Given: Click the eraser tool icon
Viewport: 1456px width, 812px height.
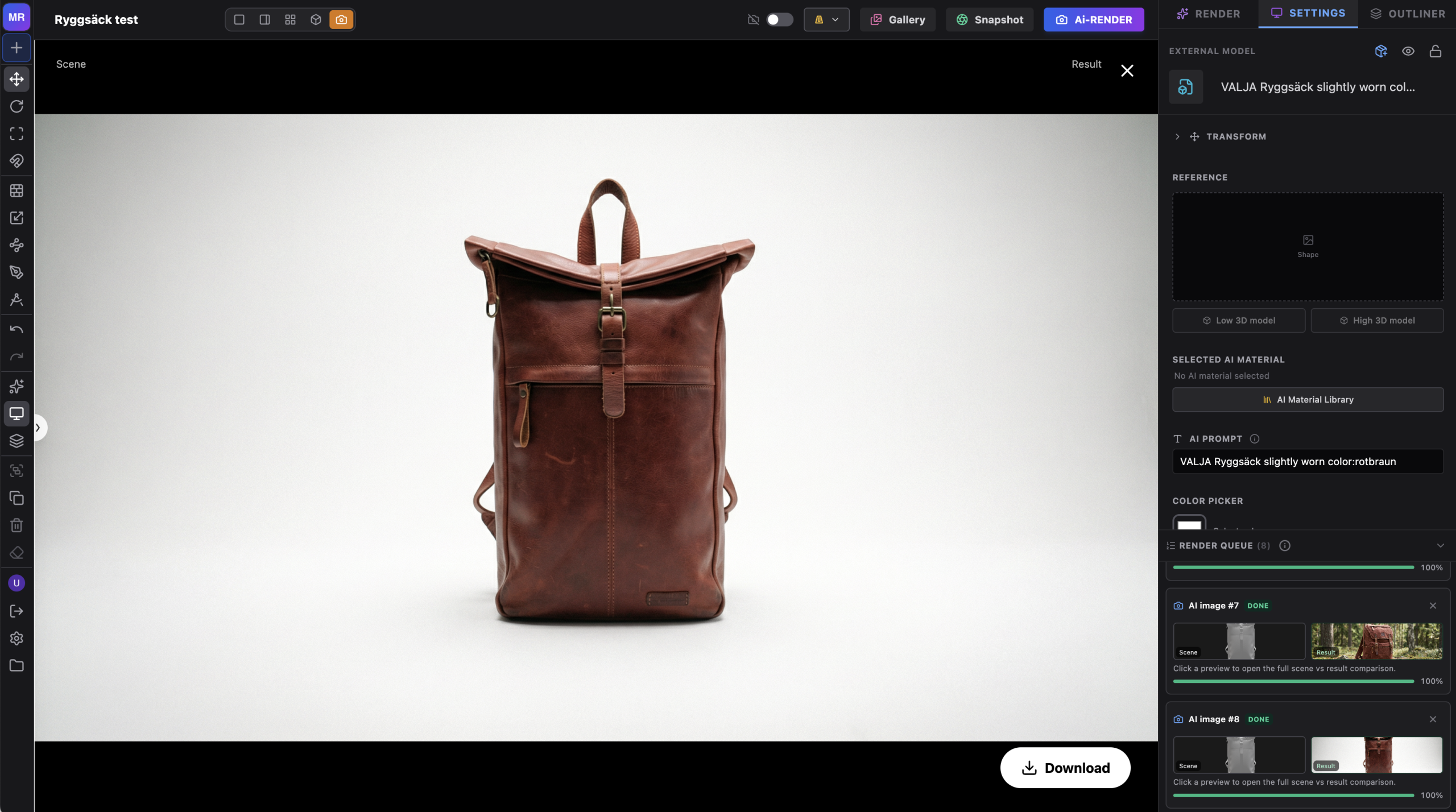Looking at the screenshot, I should coord(16,553).
